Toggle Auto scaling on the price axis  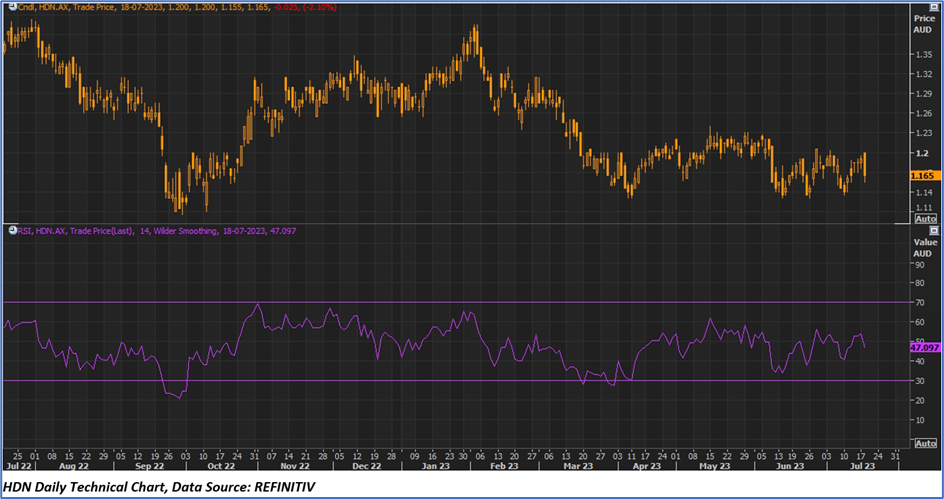pos(925,218)
